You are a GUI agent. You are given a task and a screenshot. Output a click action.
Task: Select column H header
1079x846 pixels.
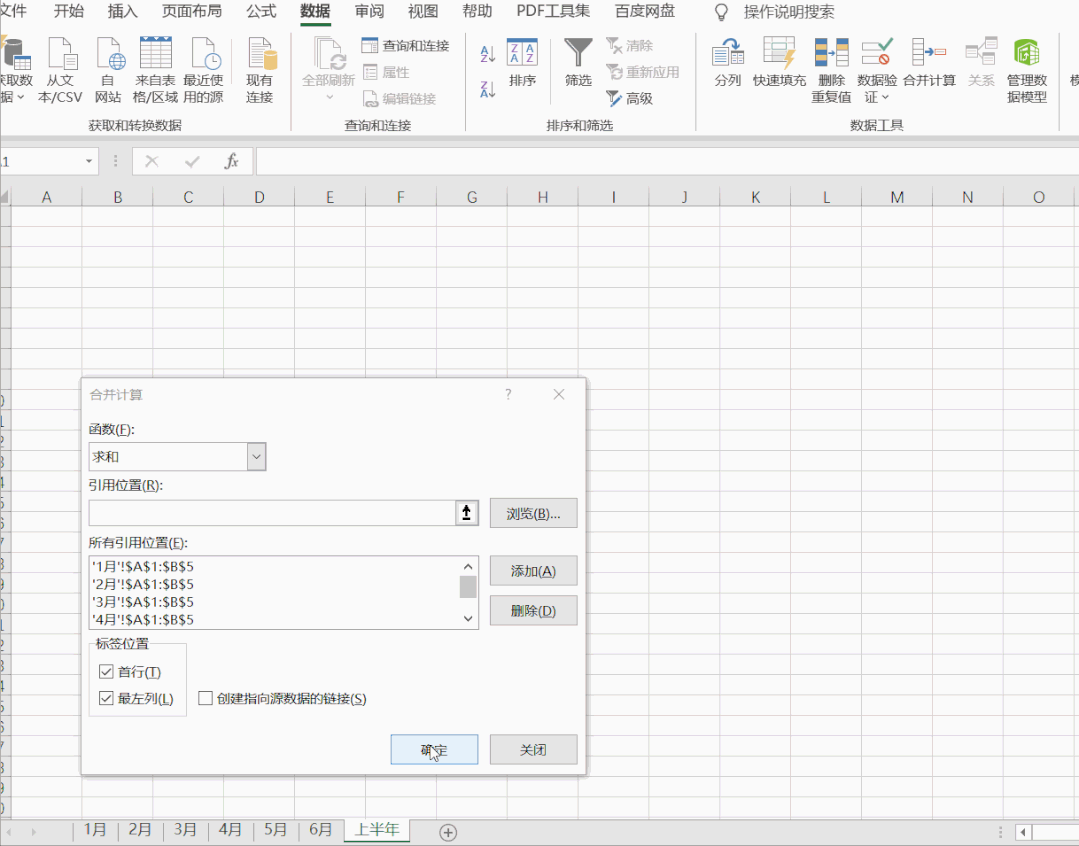[x=542, y=197]
